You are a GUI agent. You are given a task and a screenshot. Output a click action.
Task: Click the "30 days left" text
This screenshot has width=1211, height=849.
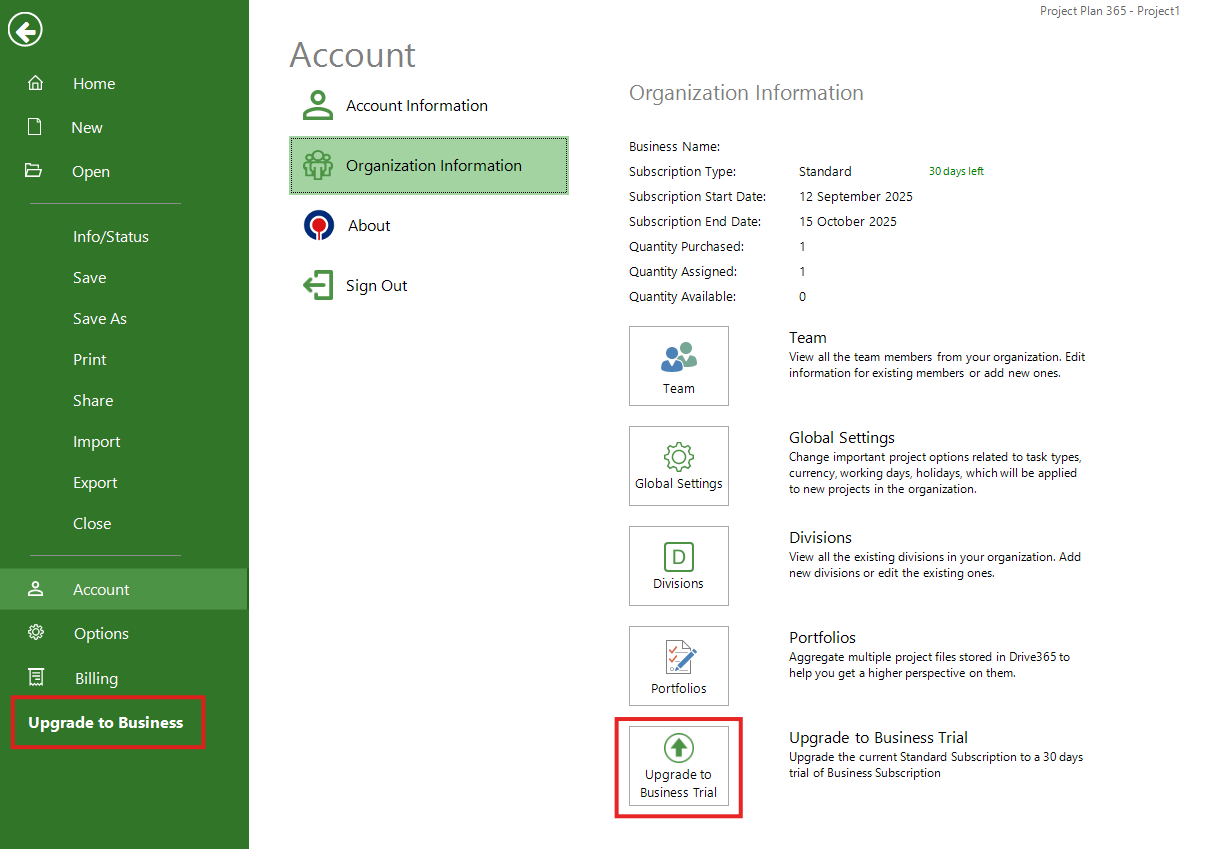pos(956,172)
